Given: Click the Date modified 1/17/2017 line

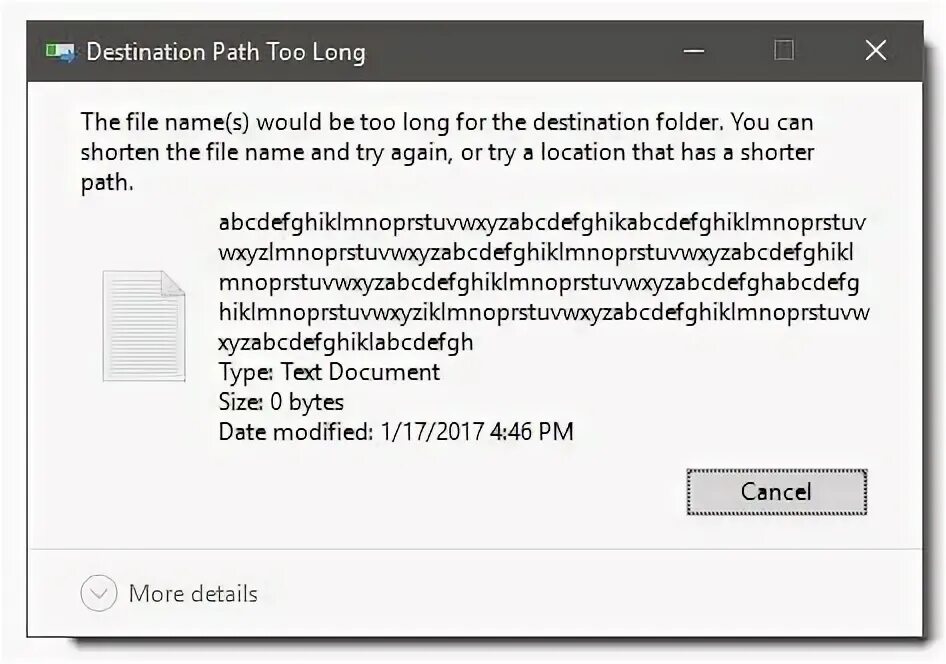Looking at the screenshot, I should 396,432.
